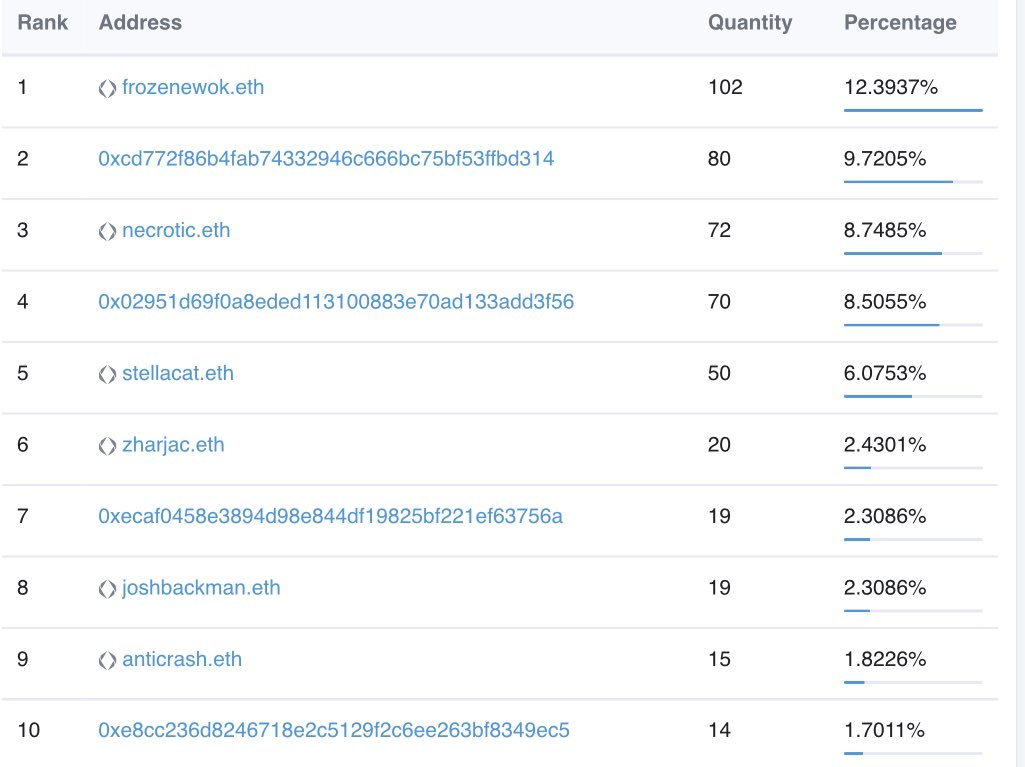Screen dimensions: 1025x767
Task: Click the 9.7205% progress bar
Action: click(913, 182)
